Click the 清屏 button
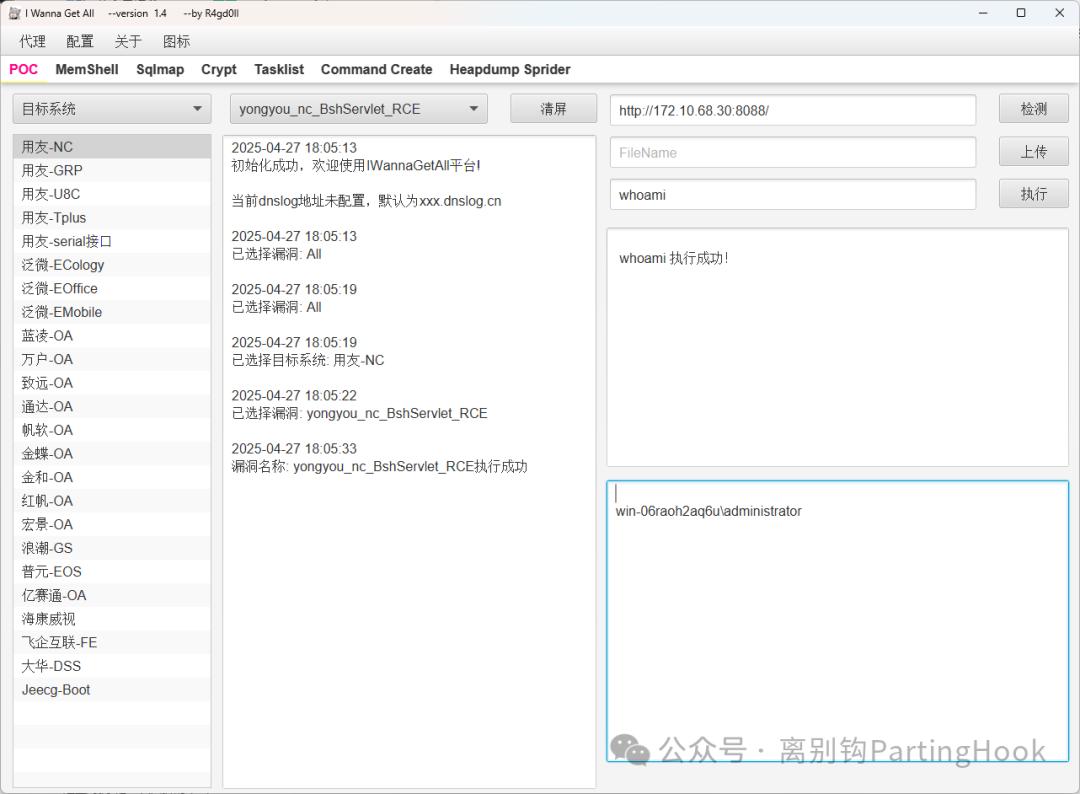Image resolution: width=1080 pixels, height=794 pixels. point(553,109)
